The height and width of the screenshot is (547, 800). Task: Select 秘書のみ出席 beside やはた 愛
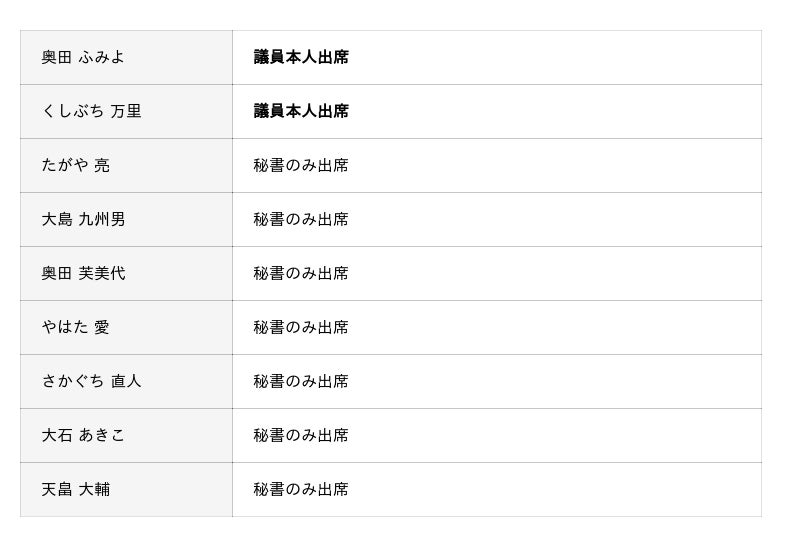click(301, 328)
